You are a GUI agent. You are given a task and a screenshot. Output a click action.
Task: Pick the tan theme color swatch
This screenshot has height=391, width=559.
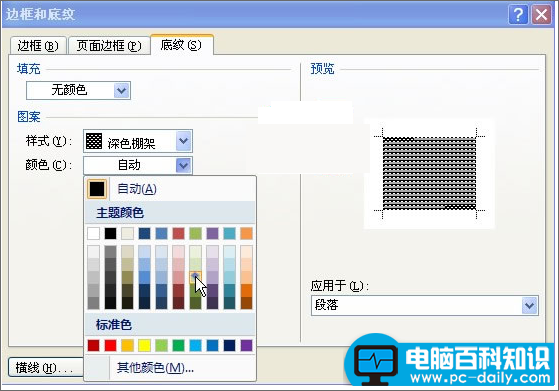click(x=127, y=233)
